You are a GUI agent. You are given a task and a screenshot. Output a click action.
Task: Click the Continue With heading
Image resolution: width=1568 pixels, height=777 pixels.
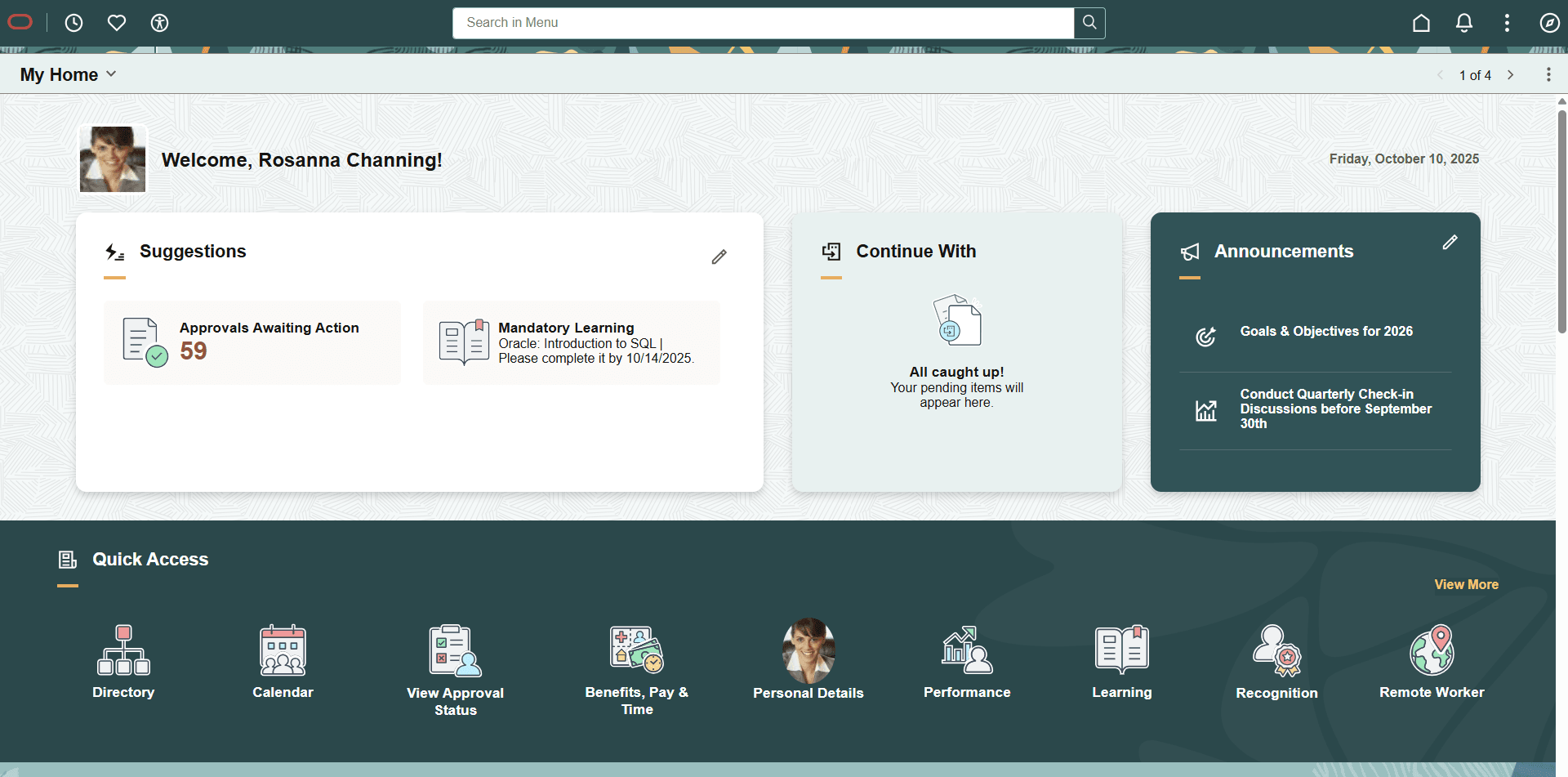(x=915, y=252)
